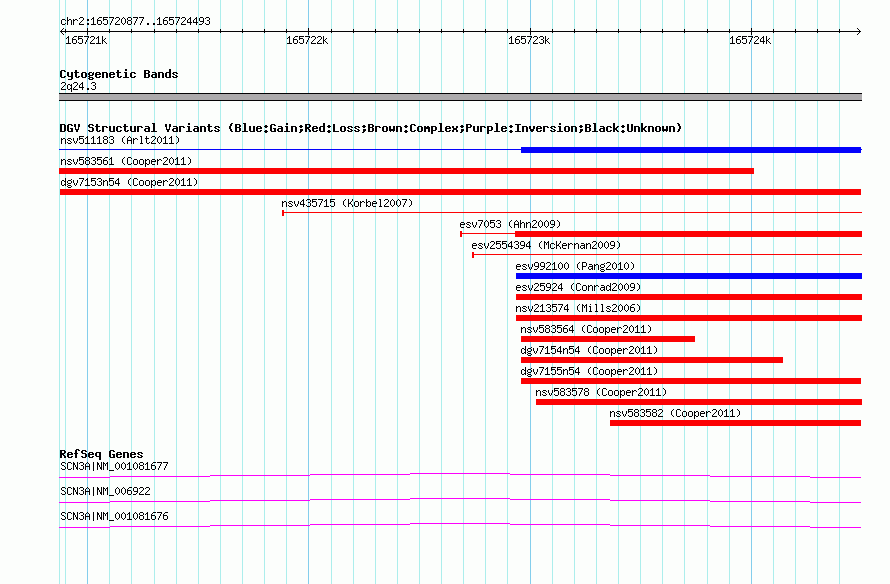Select variant label dgv7154n54 (Cooper2011)

point(589,350)
